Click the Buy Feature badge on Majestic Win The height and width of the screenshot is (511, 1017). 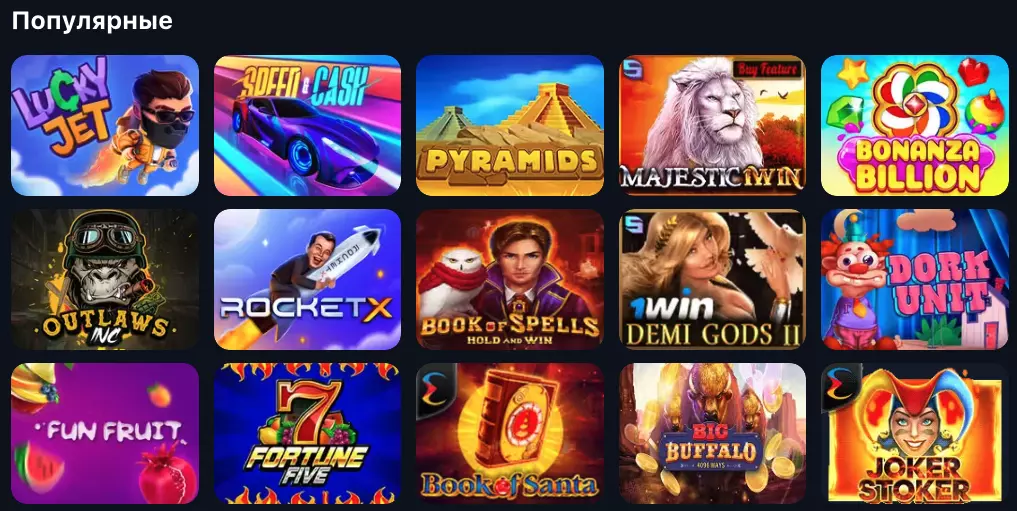(x=767, y=69)
